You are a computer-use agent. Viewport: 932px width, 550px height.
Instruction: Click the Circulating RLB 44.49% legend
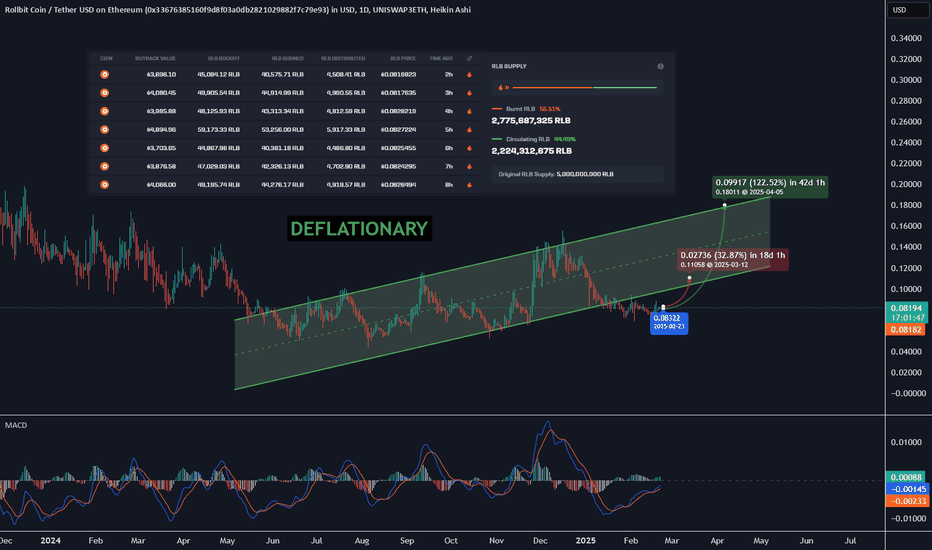coord(534,139)
